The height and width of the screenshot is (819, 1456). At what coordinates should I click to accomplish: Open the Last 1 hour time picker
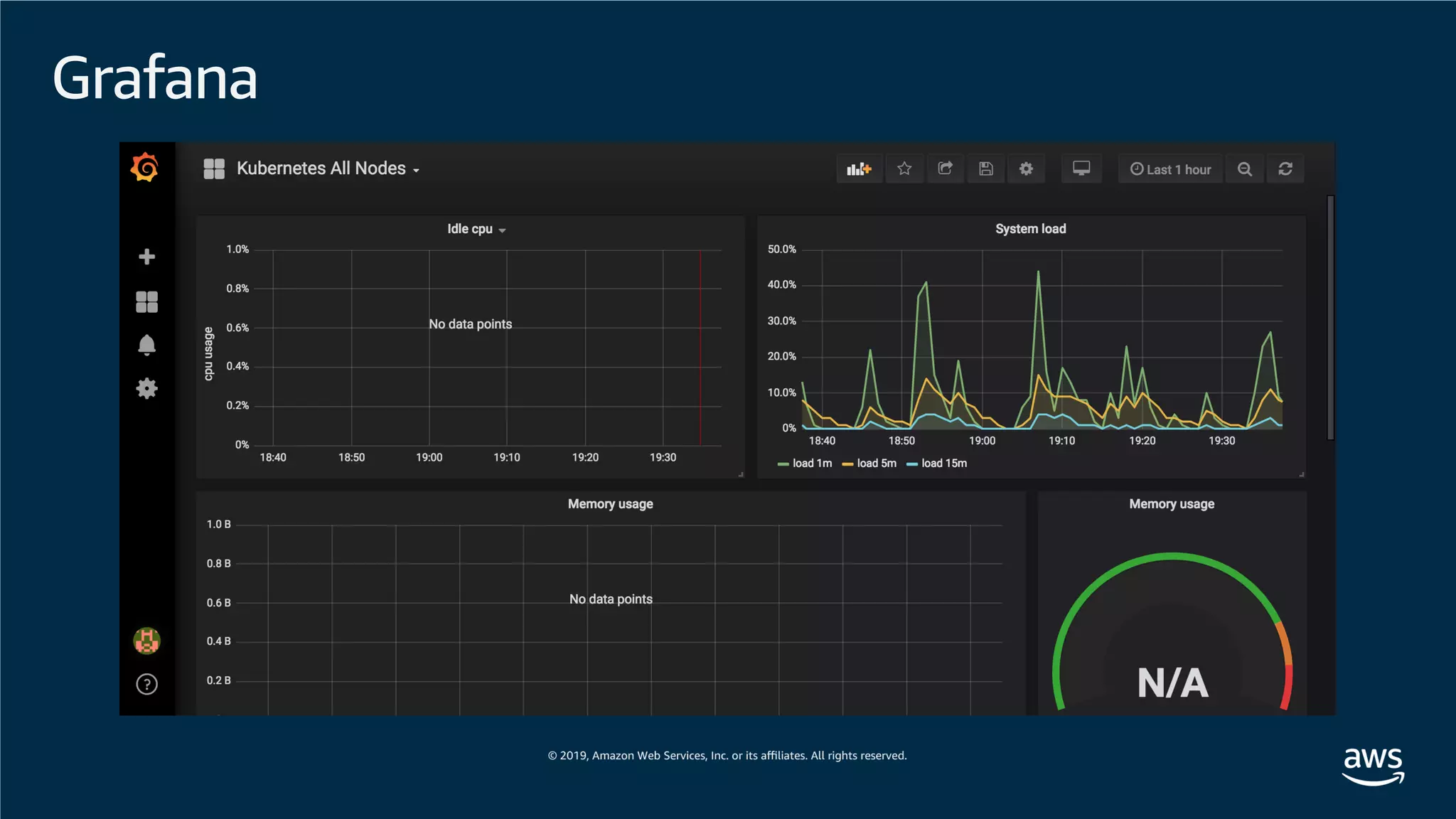pyautogui.click(x=1171, y=169)
